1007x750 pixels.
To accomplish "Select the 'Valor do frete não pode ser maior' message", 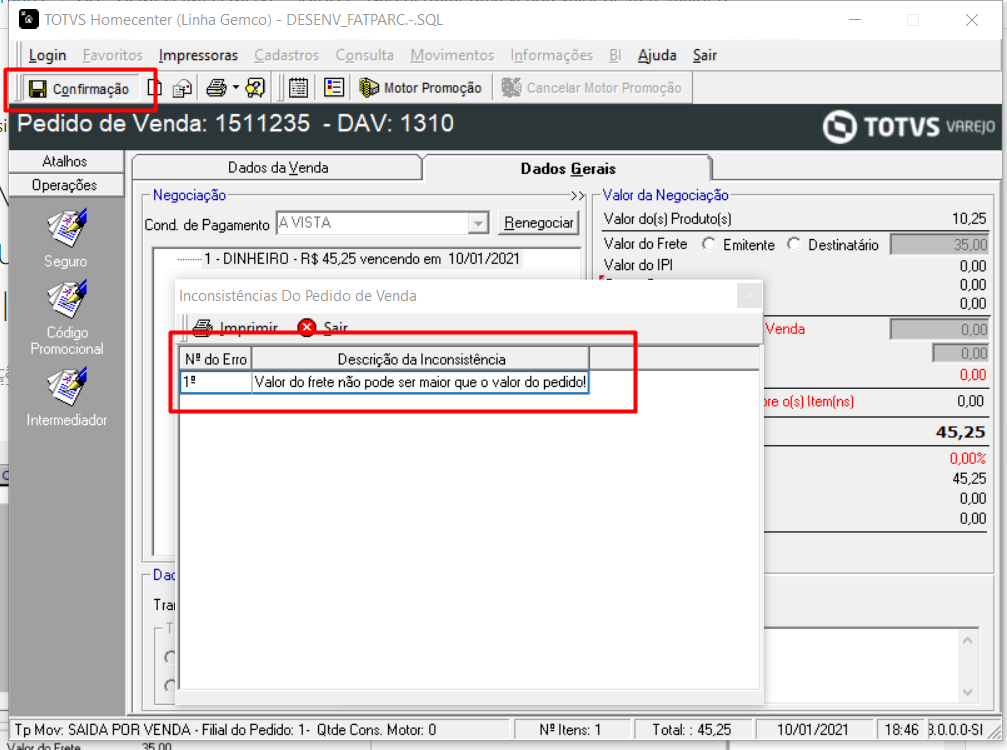I will [420, 382].
